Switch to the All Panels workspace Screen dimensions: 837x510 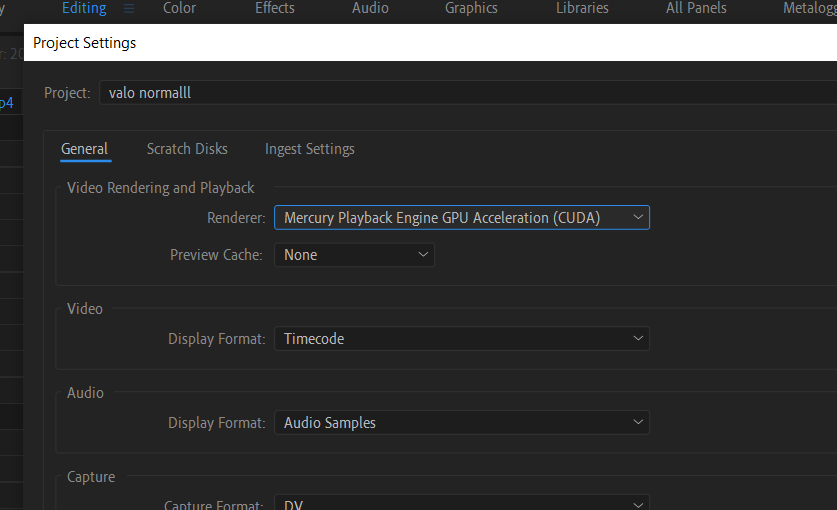696,8
